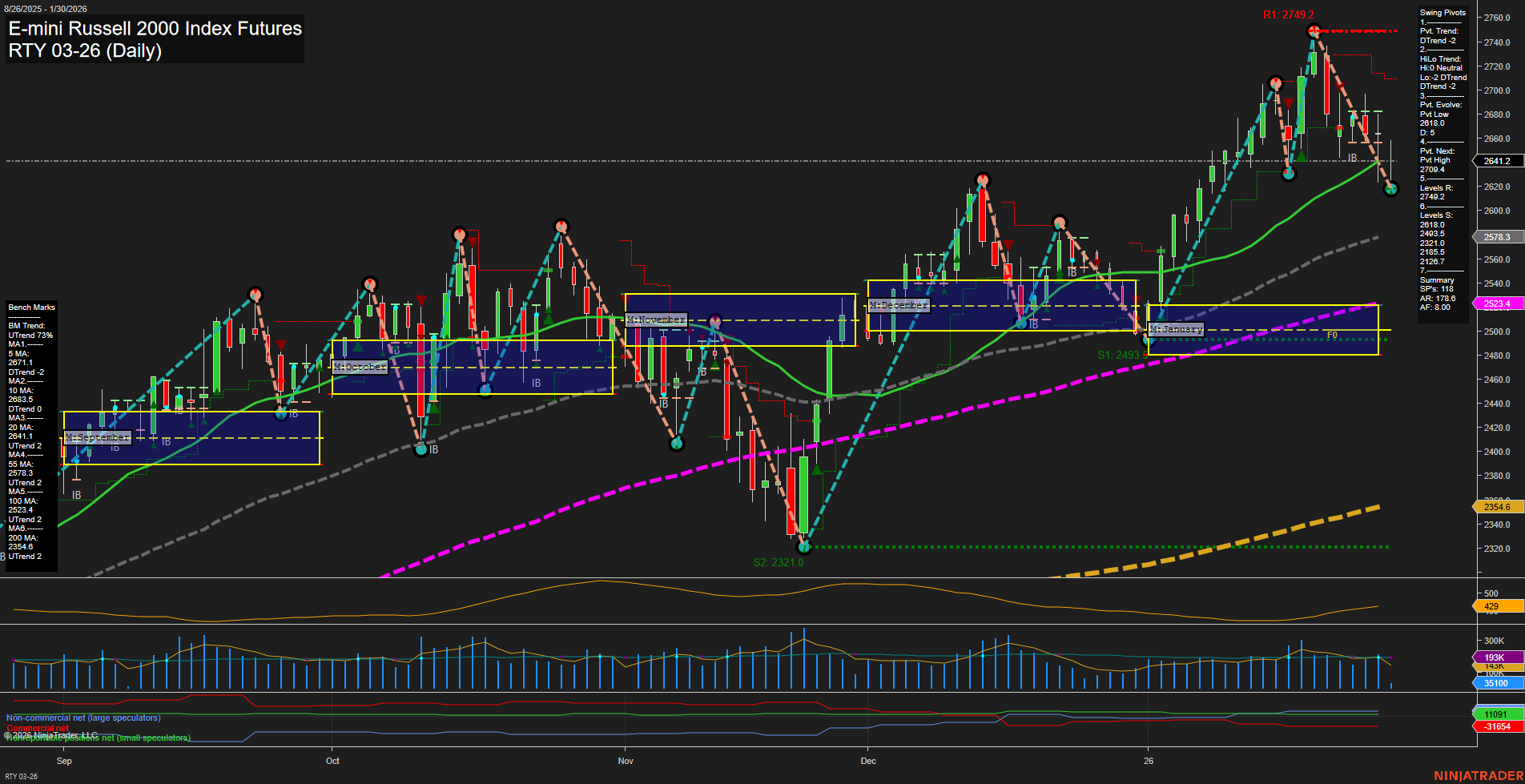Screen dimensions: 1525x784
Task: Click the gold 2354.6 price tag on axis
Action: click(x=1496, y=507)
